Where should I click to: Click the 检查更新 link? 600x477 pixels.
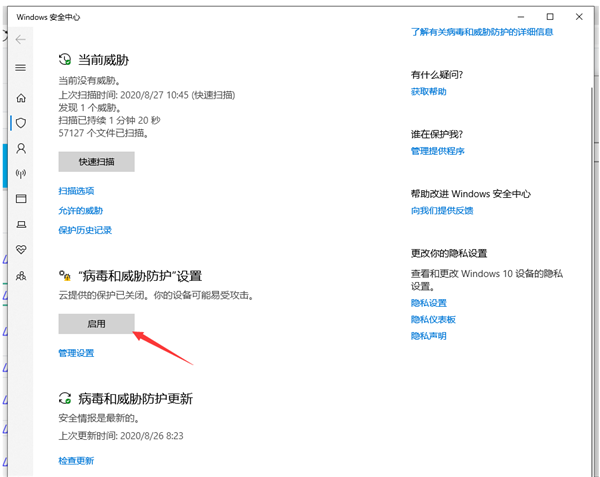coord(76,461)
